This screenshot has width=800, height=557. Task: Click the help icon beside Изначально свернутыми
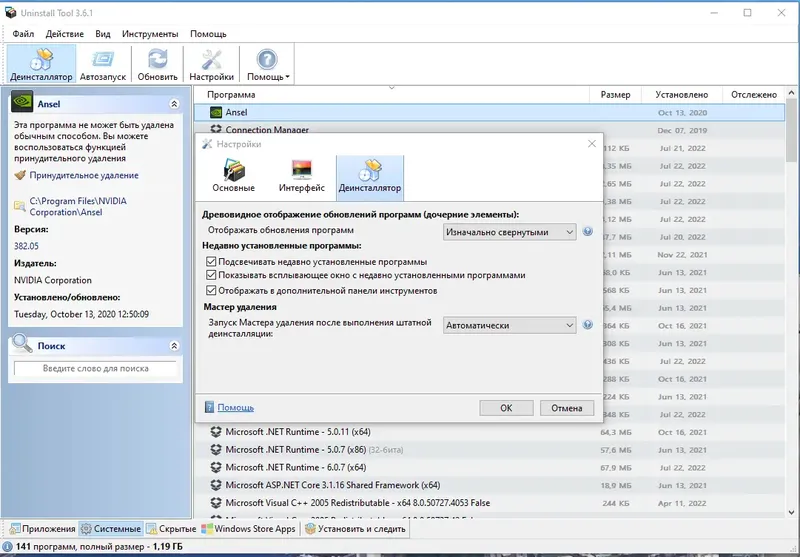click(x=588, y=232)
